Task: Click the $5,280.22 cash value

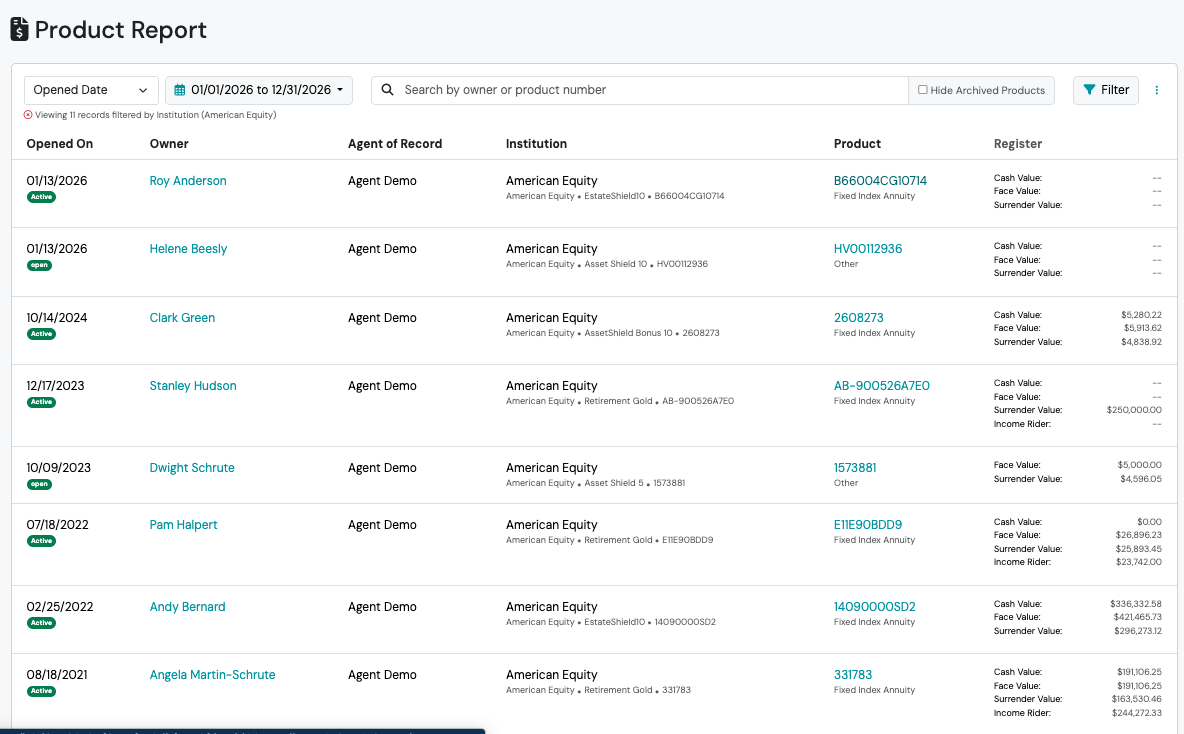Action: point(1141,315)
